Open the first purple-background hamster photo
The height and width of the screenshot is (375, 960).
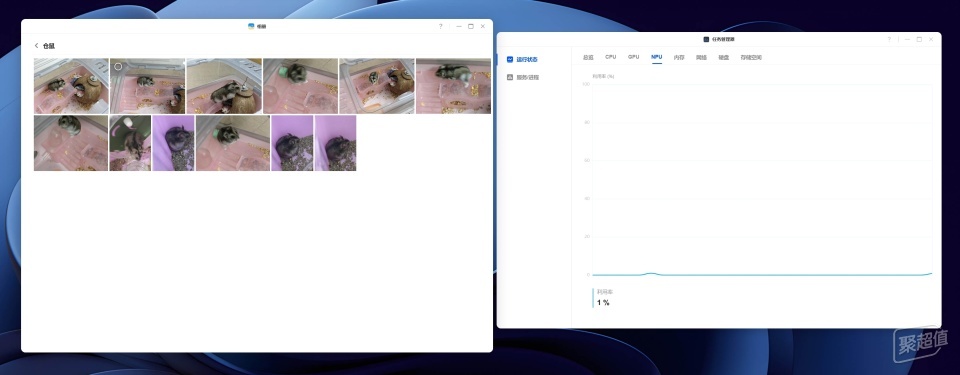click(x=173, y=143)
